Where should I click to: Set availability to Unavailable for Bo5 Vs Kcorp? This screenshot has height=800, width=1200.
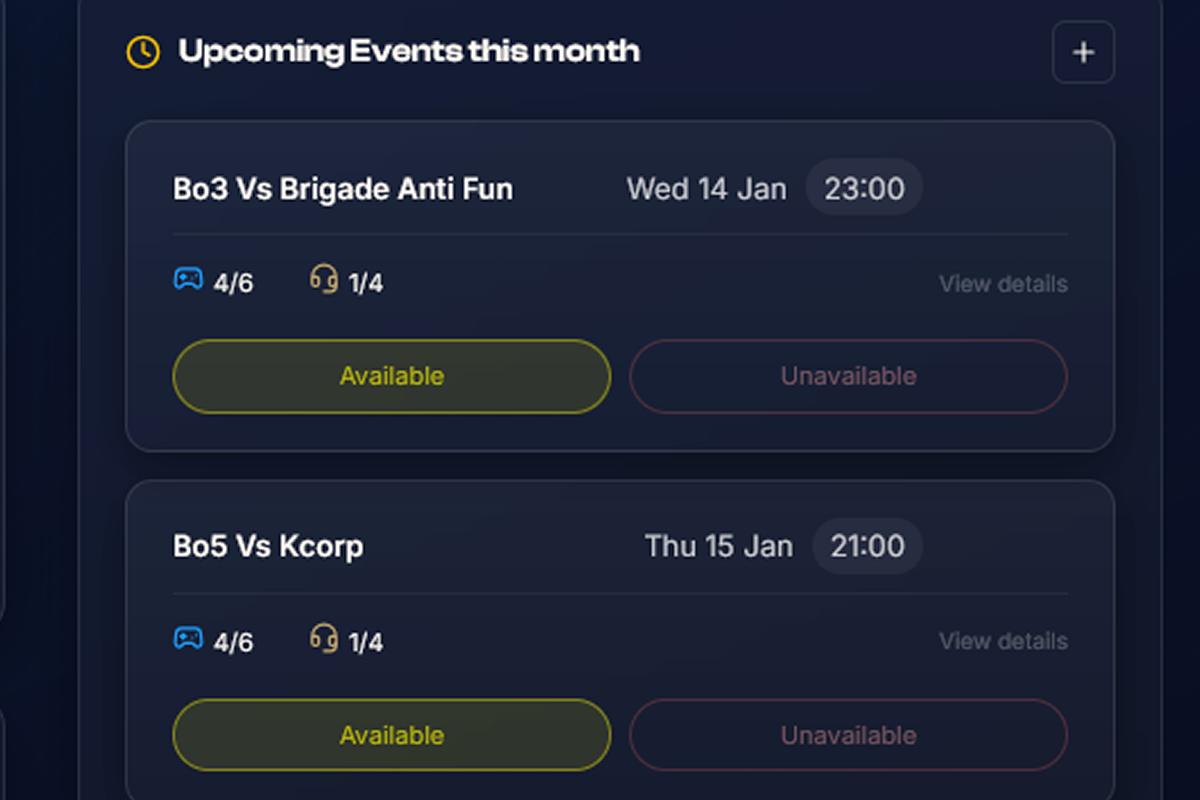(848, 735)
